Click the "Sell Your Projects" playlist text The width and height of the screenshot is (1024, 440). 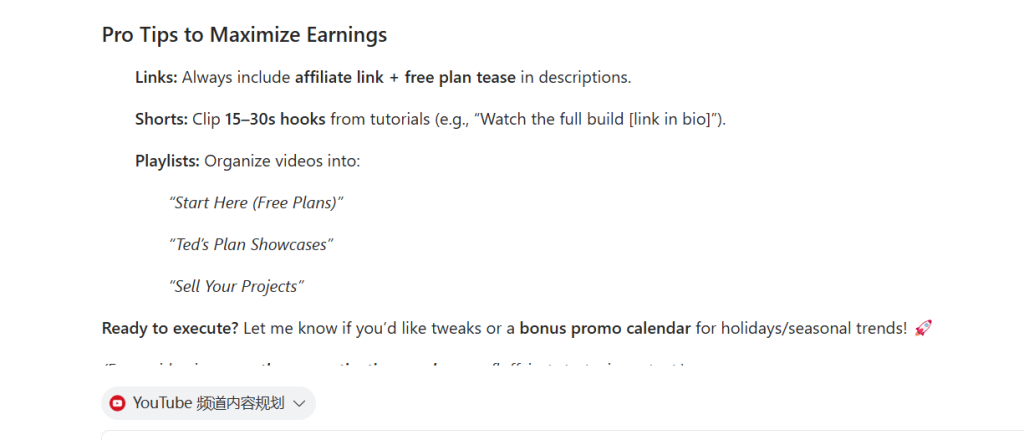pyautogui.click(x=236, y=287)
